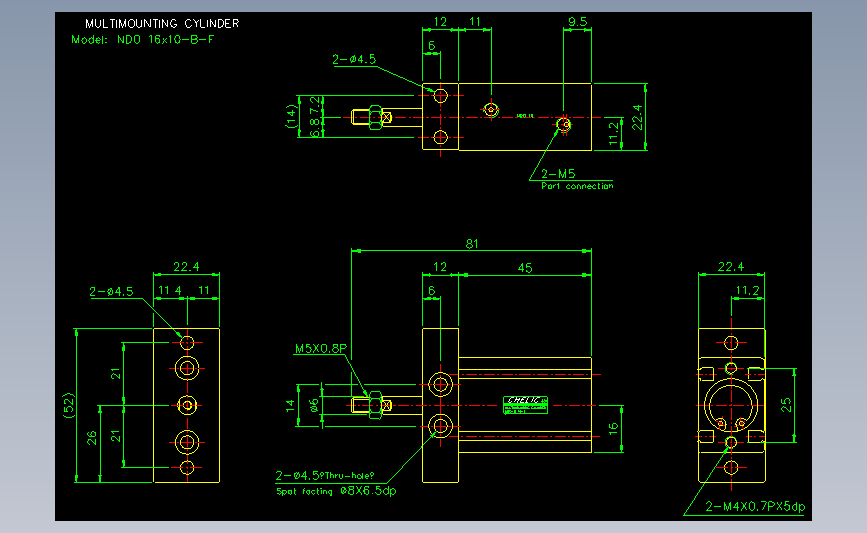The height and width of the screenshot is (533, 867).
Task: Click the "7.2" vertical dimension value
Action: [x=315, y=104]
